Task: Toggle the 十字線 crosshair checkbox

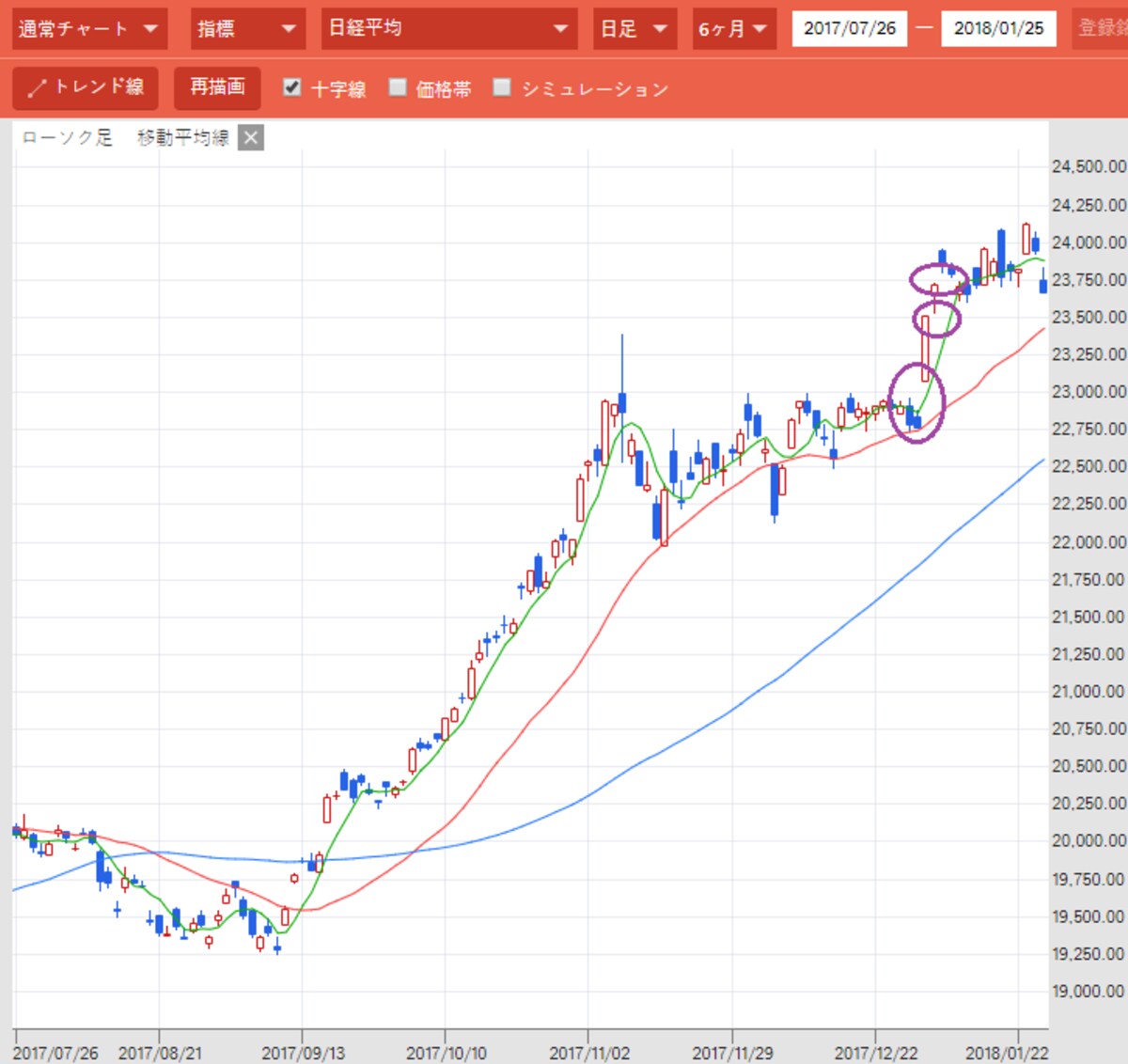Action: [x=292, y=87]
